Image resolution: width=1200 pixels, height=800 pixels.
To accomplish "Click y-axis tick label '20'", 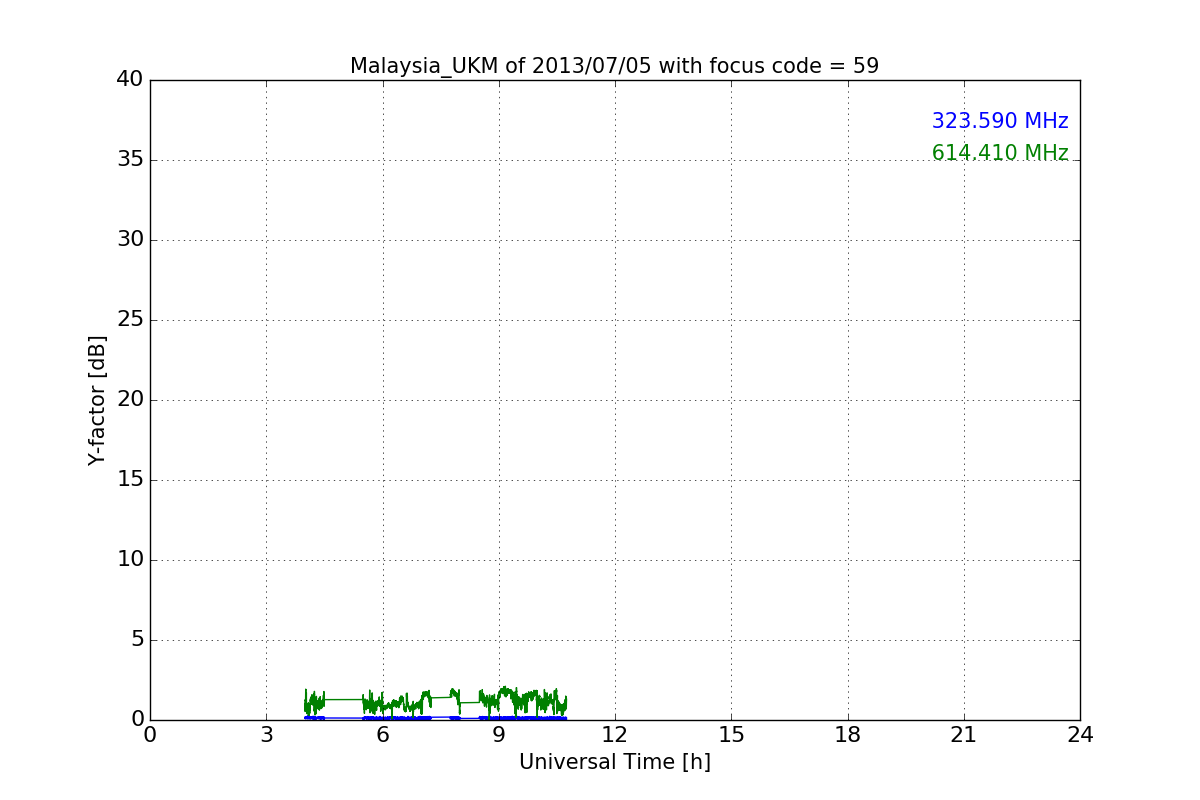I will coord(130,400).
